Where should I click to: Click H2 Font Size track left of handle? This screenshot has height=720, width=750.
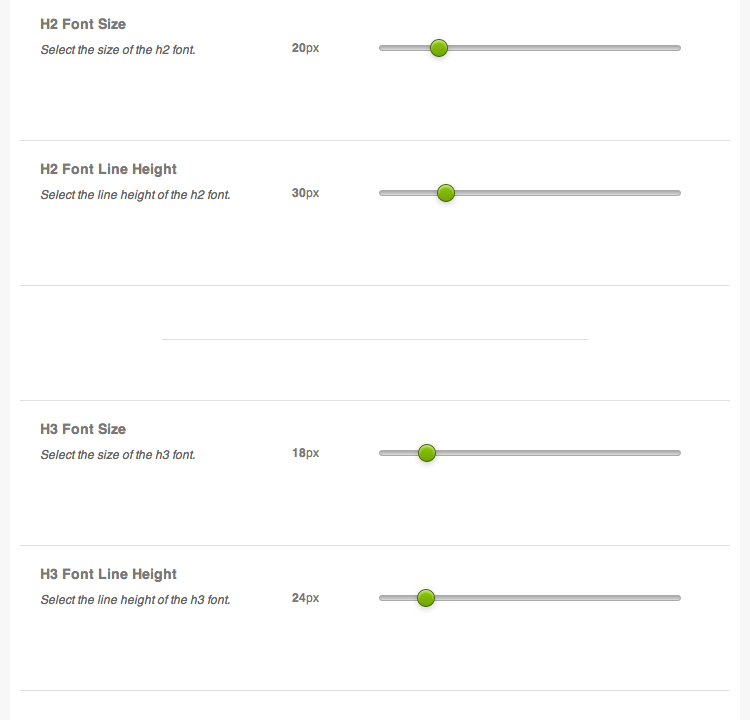tap(404, 48)
